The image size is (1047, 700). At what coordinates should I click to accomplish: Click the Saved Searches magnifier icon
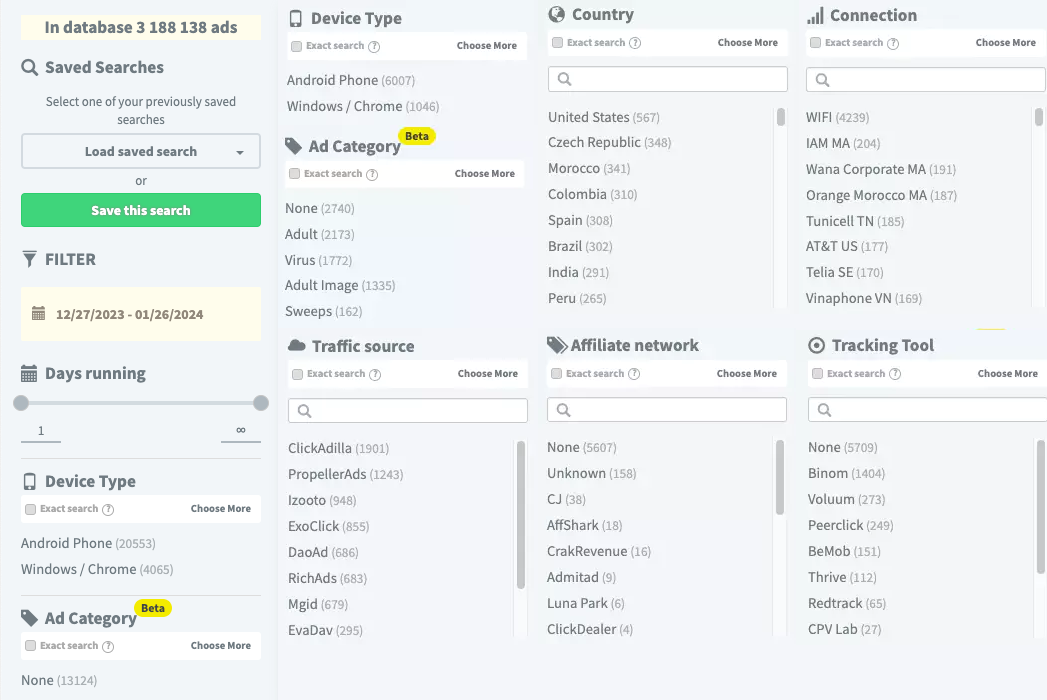[x=29, y=67]
